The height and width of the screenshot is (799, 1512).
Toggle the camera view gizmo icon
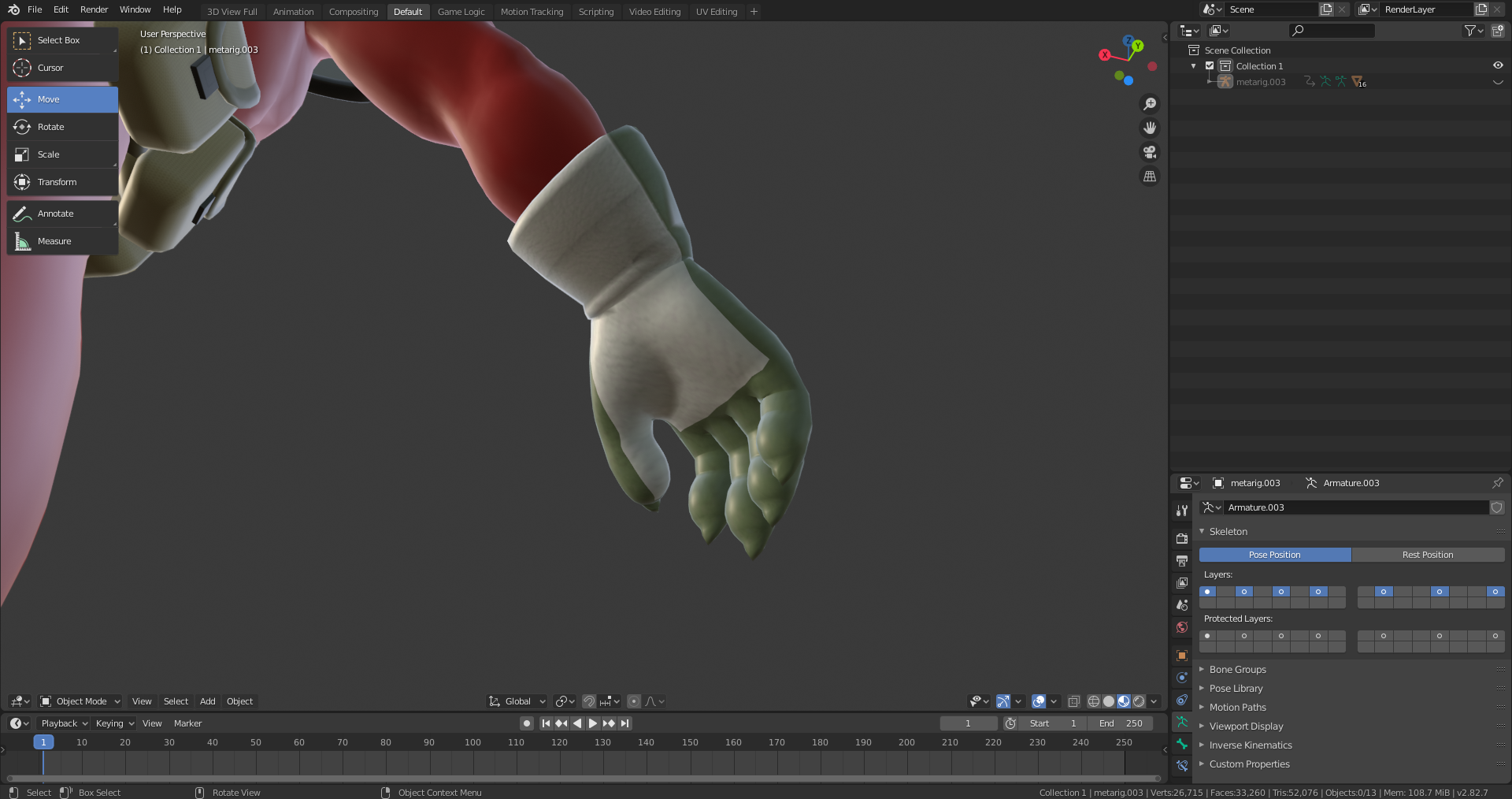pos(1150,152)
